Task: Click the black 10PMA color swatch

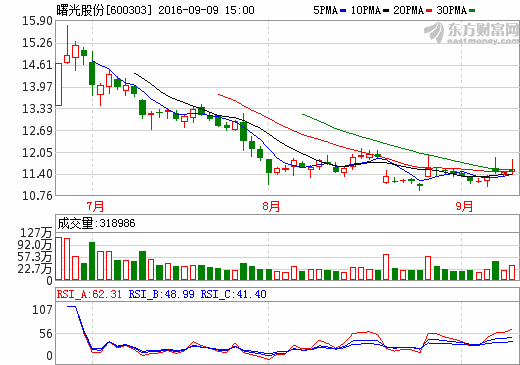Action: pos(386,11)
